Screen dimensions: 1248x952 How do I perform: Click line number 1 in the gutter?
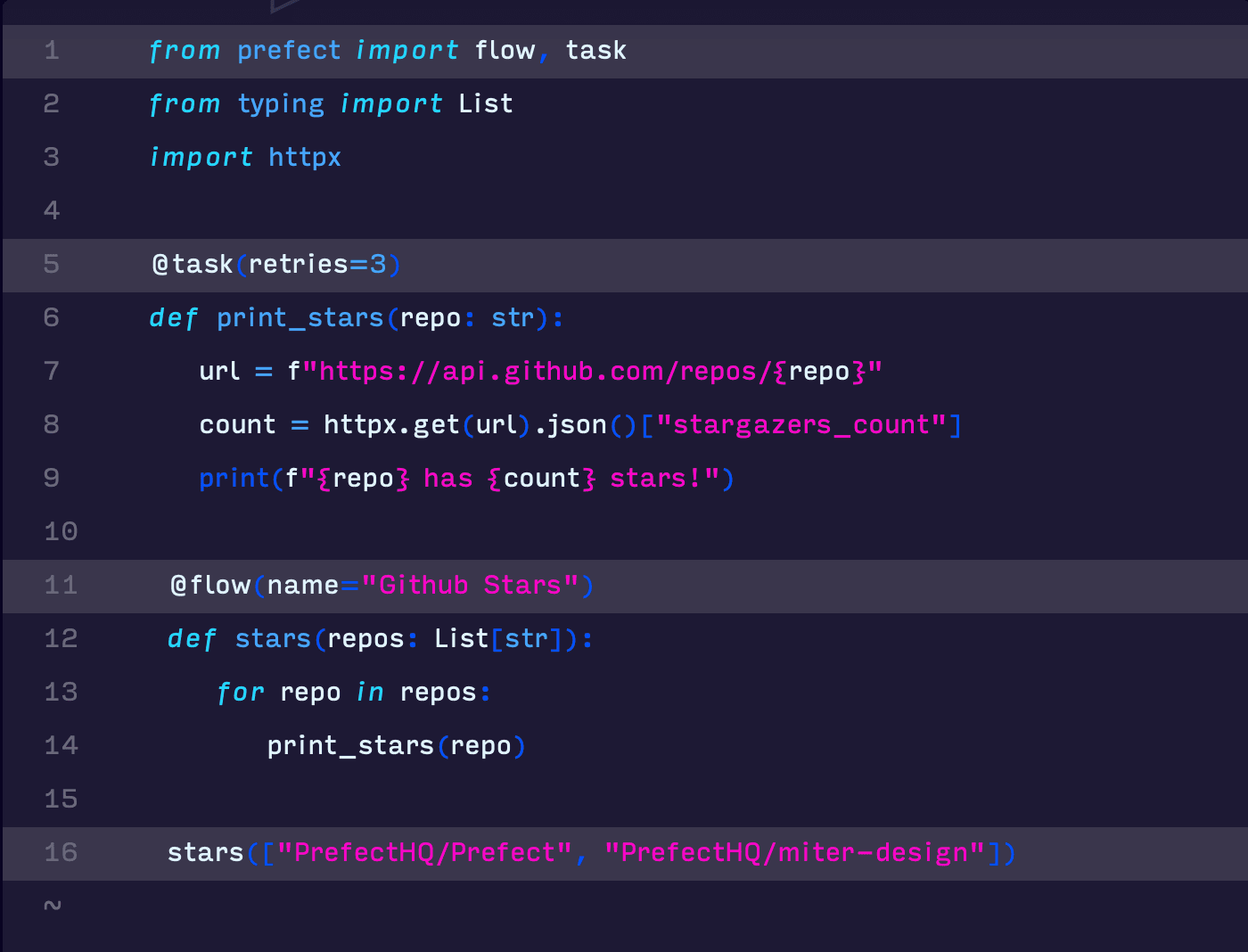52,51
